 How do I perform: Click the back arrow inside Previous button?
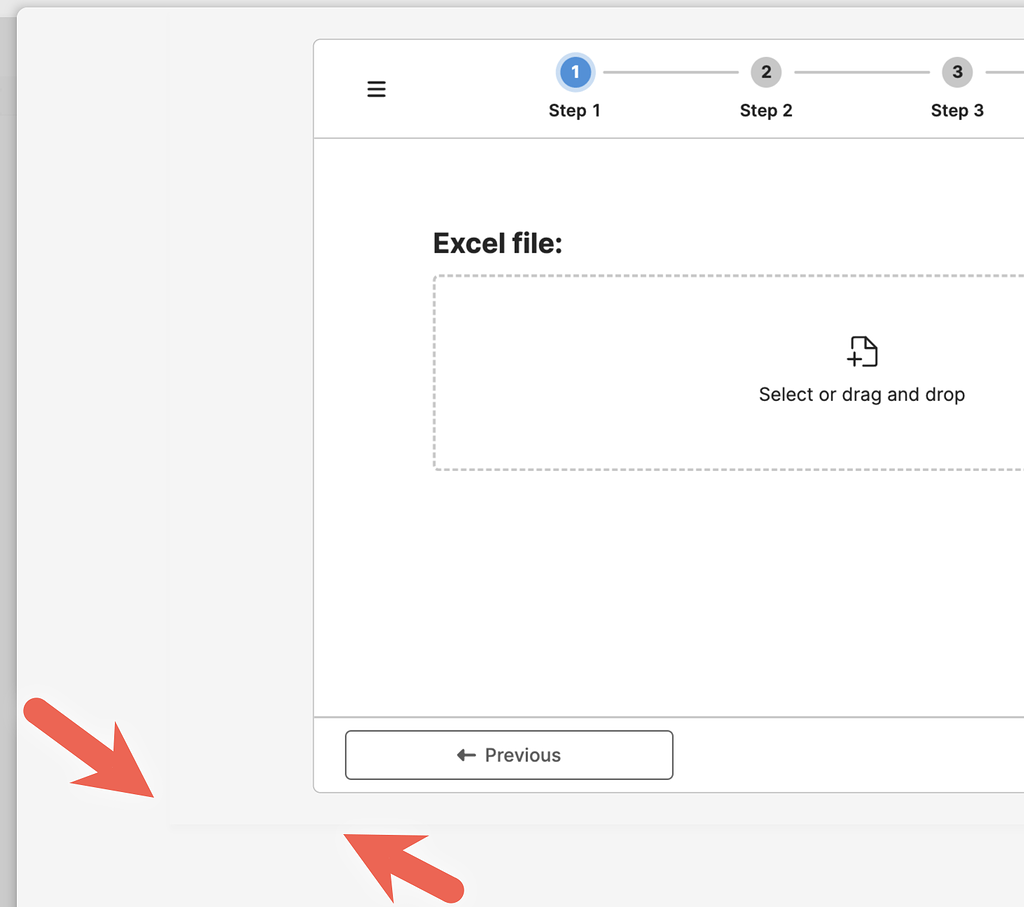click(x=465, y=755)
